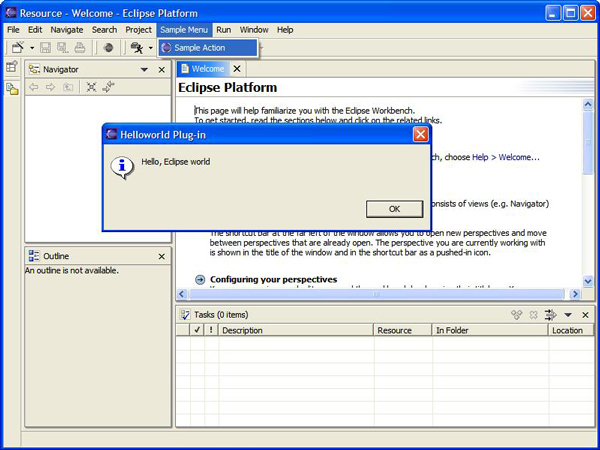Click the External Tools running-man icon
Image resolution: width=600 pixels, height=450 pixels.
pos(137,47)
